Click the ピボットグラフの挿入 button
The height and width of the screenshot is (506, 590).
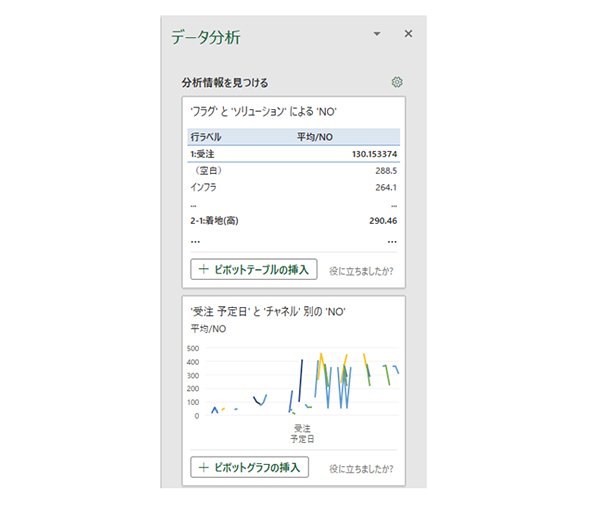pos(249,467)
